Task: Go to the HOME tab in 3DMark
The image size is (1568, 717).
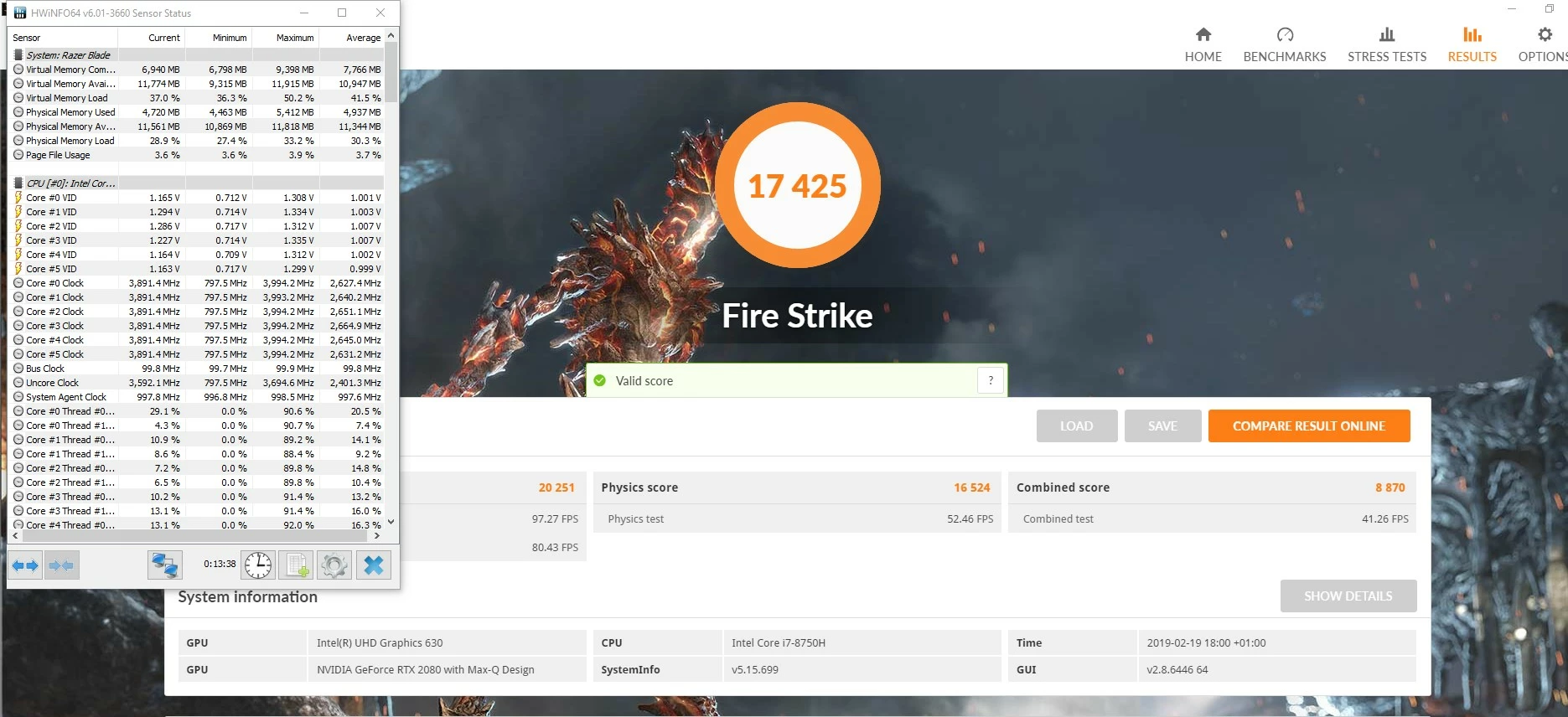Action: tap(1203, 45)
